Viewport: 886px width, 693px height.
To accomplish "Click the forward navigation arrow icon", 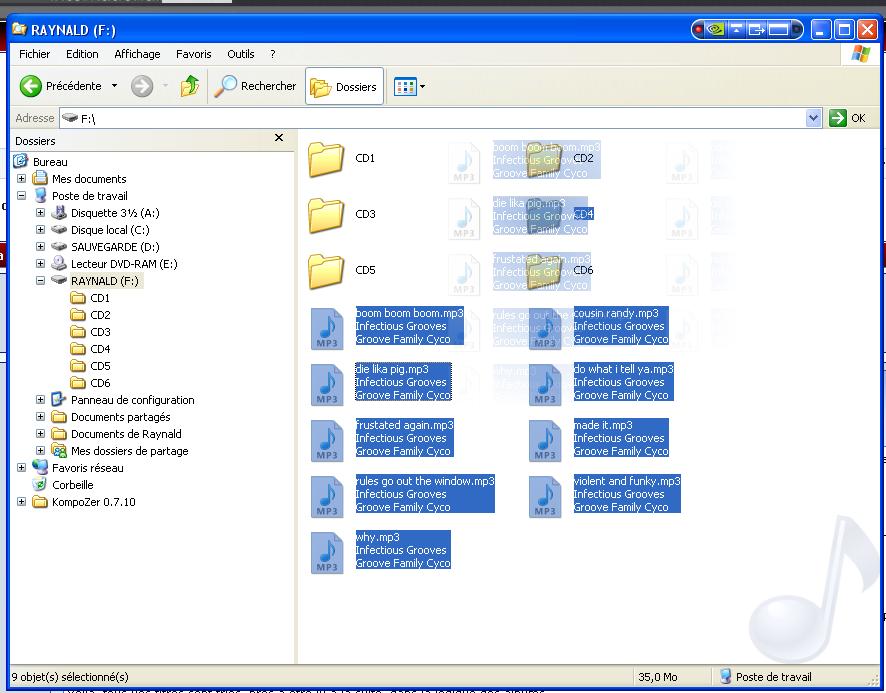I will point(142,86).
